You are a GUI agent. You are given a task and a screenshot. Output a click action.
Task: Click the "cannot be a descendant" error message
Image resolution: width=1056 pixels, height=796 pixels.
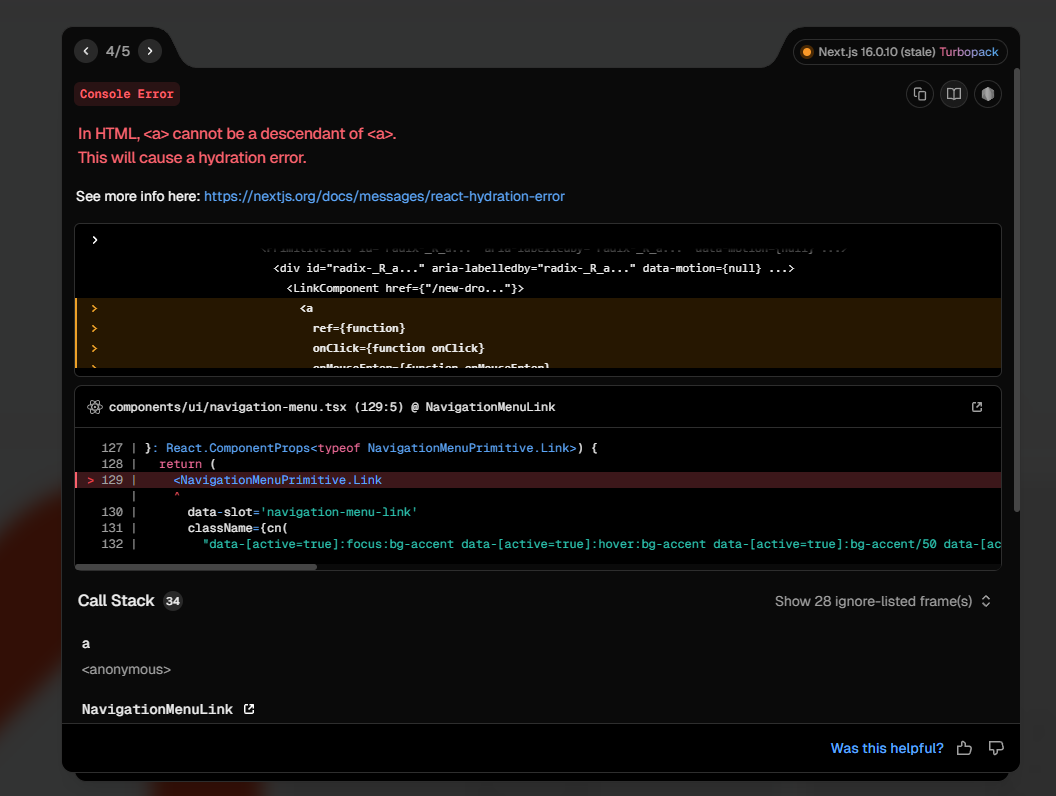pos(237,133)
